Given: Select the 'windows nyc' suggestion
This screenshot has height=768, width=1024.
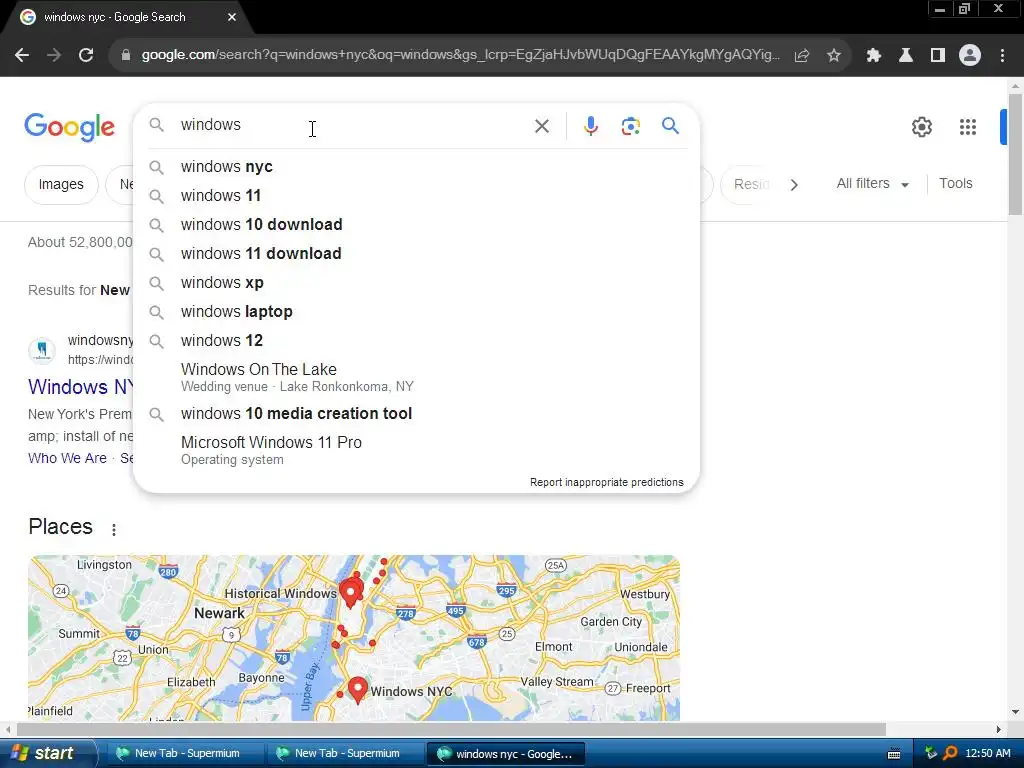Looking at the screenshot, I should click(416, 167).
